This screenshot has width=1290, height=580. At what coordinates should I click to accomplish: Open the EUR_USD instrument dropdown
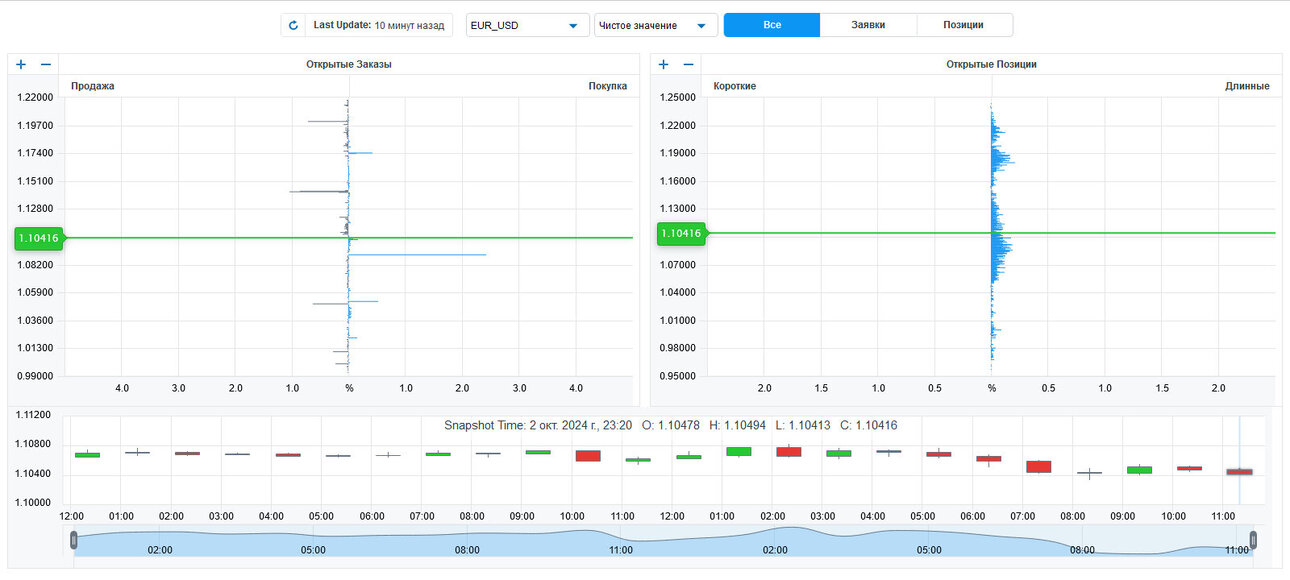click(x=528, y=25)
